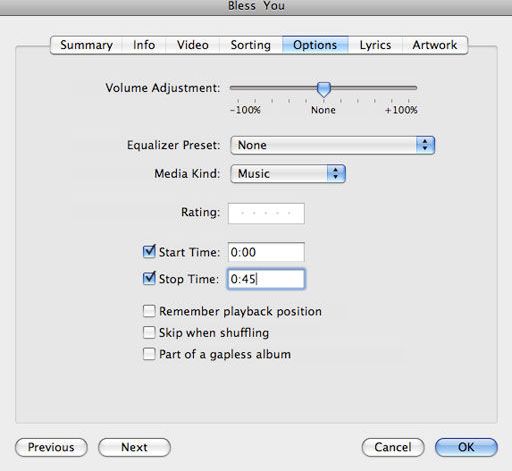Screen dimensions: 512x471
Task: Check Skip when shuffling
Action: tap(149, 332)
